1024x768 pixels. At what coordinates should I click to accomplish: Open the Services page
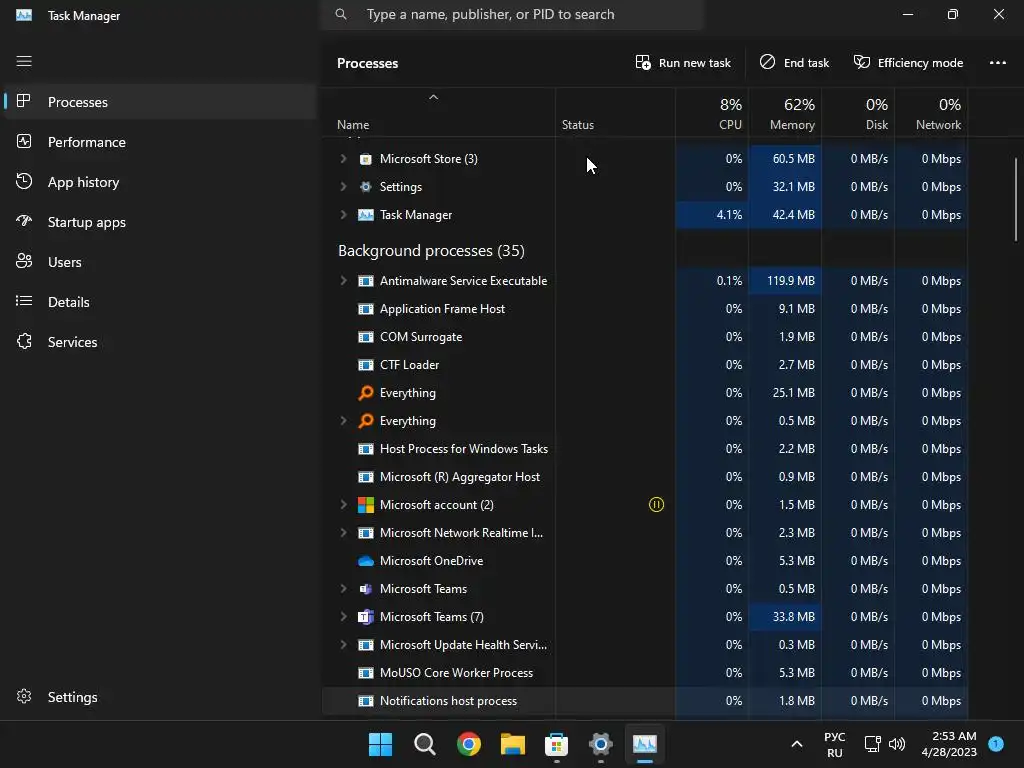pos(159,342)
